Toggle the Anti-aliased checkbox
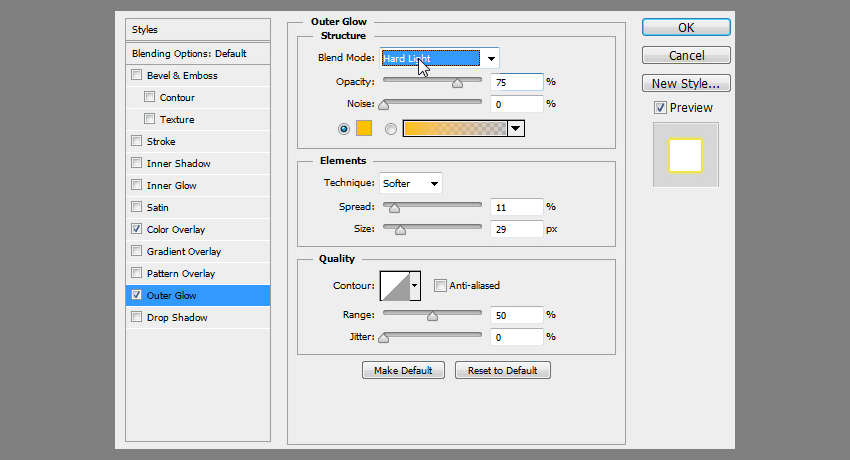 (441, 286)
